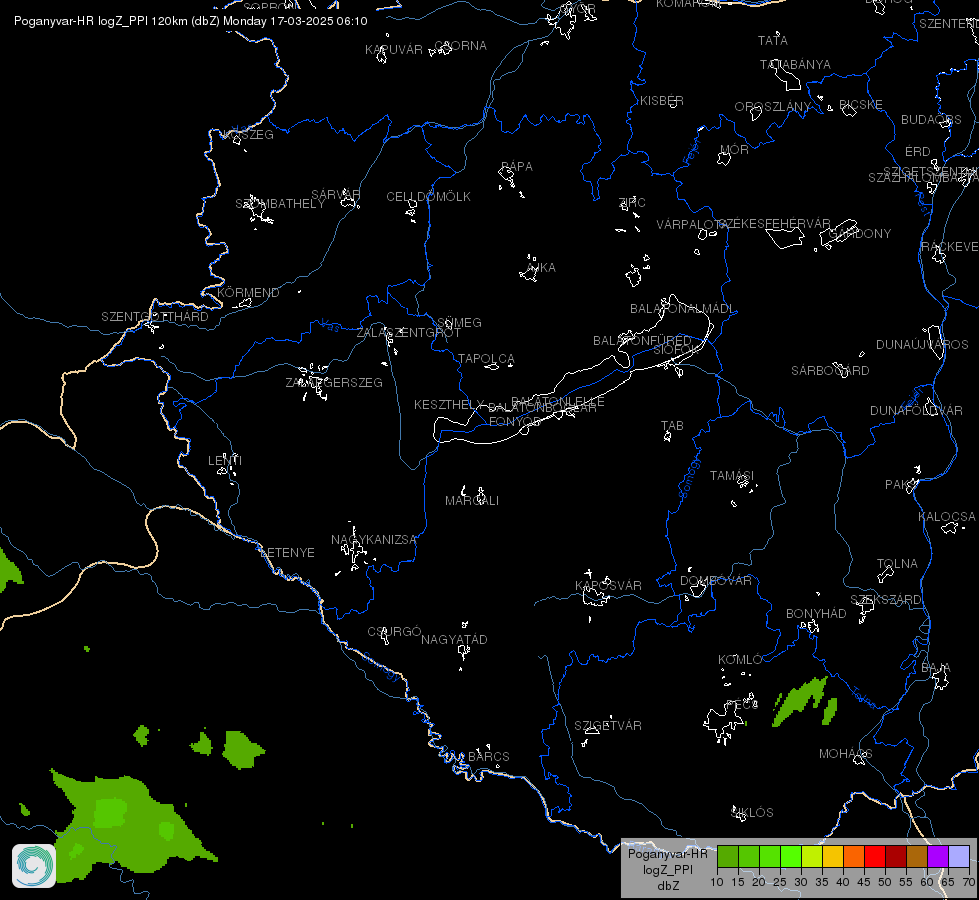The image size is (979, 900).
Task: Click the OROSZLÁNY city label
Action: (772, 107)
